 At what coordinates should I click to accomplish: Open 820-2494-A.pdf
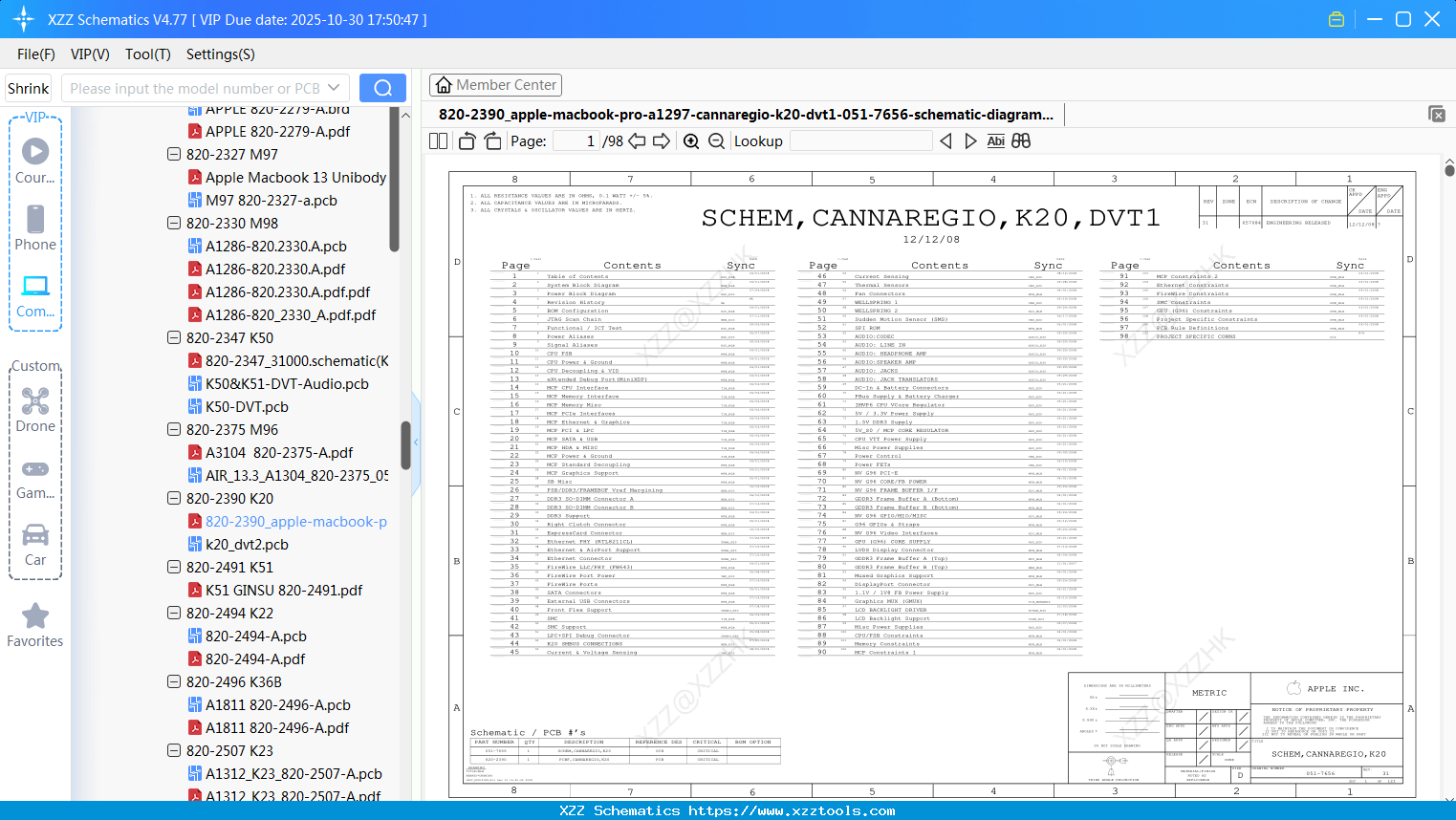255,658
